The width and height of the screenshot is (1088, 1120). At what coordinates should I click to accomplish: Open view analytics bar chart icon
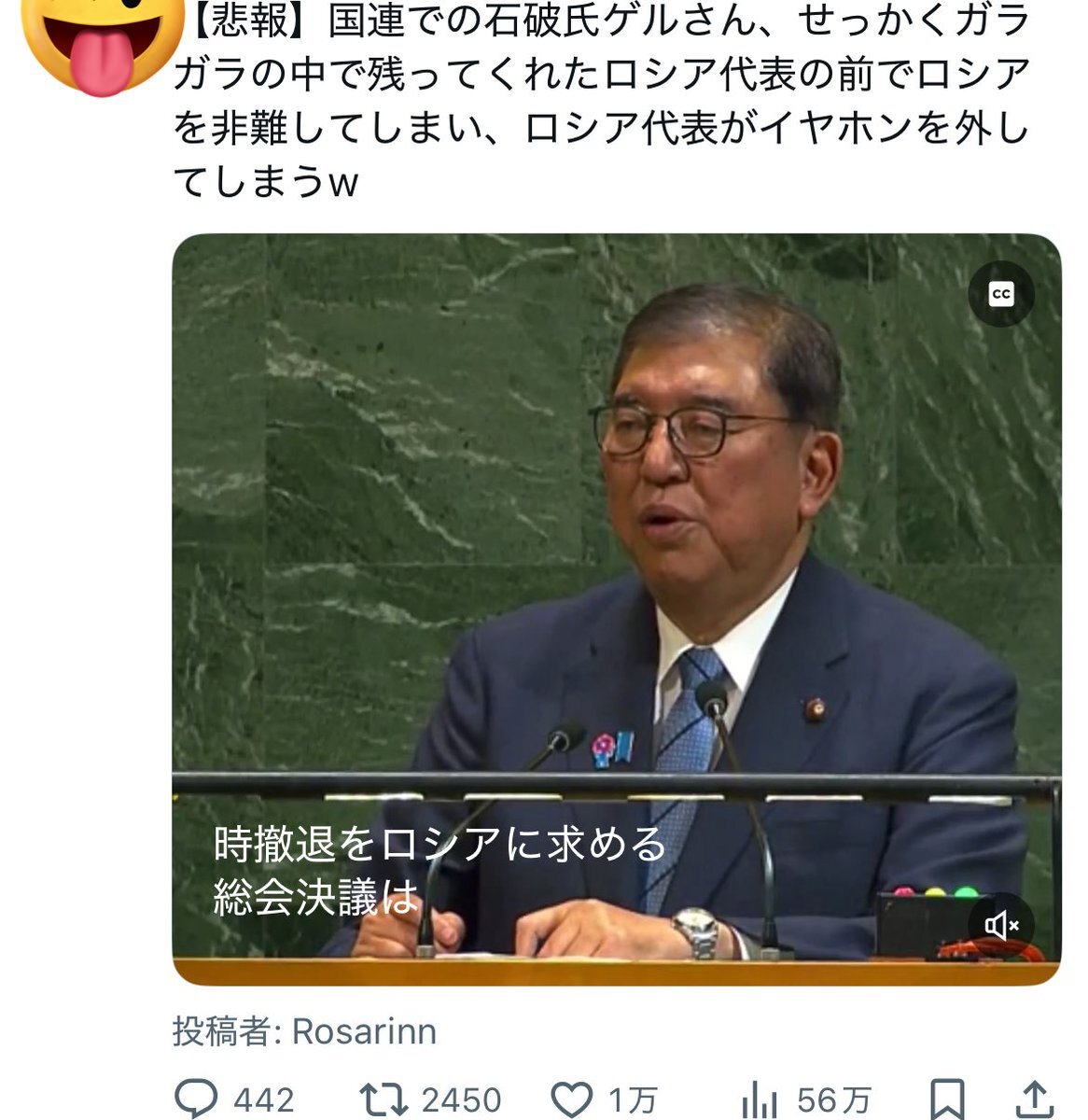point(759,1099)
